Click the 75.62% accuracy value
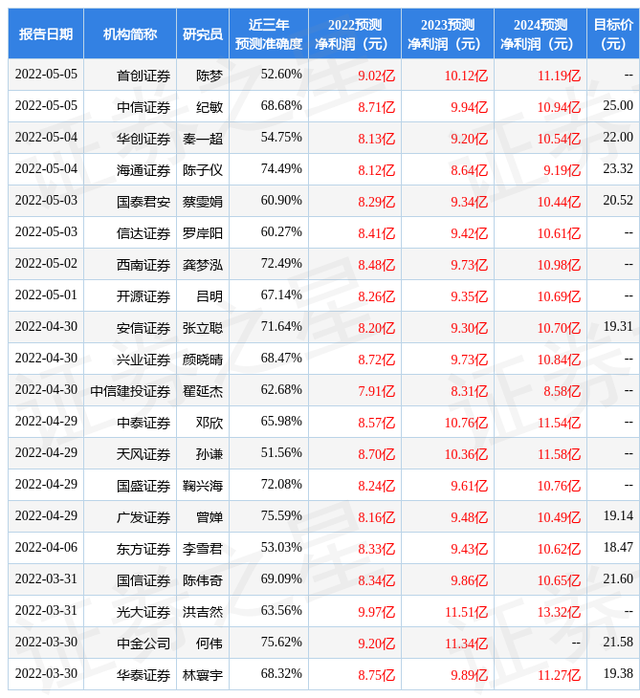Image resolution: width=640 pixels, height=698 pixels. click(281, 642)
